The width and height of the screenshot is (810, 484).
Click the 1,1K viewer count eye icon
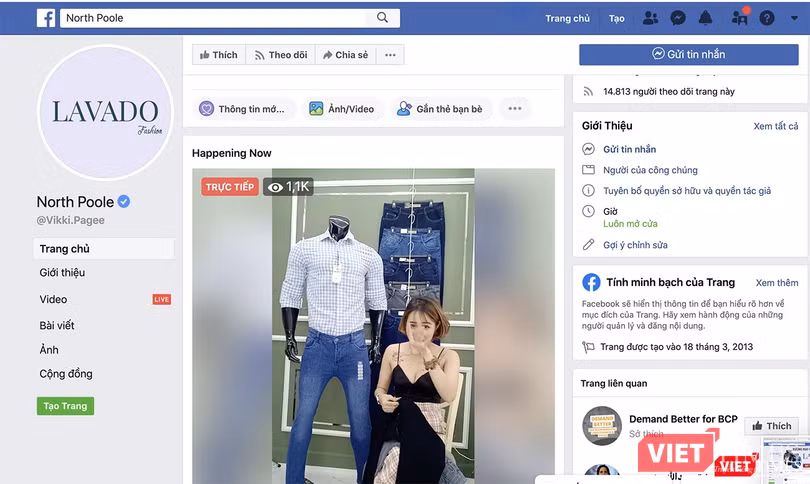[x=275, y=187]
